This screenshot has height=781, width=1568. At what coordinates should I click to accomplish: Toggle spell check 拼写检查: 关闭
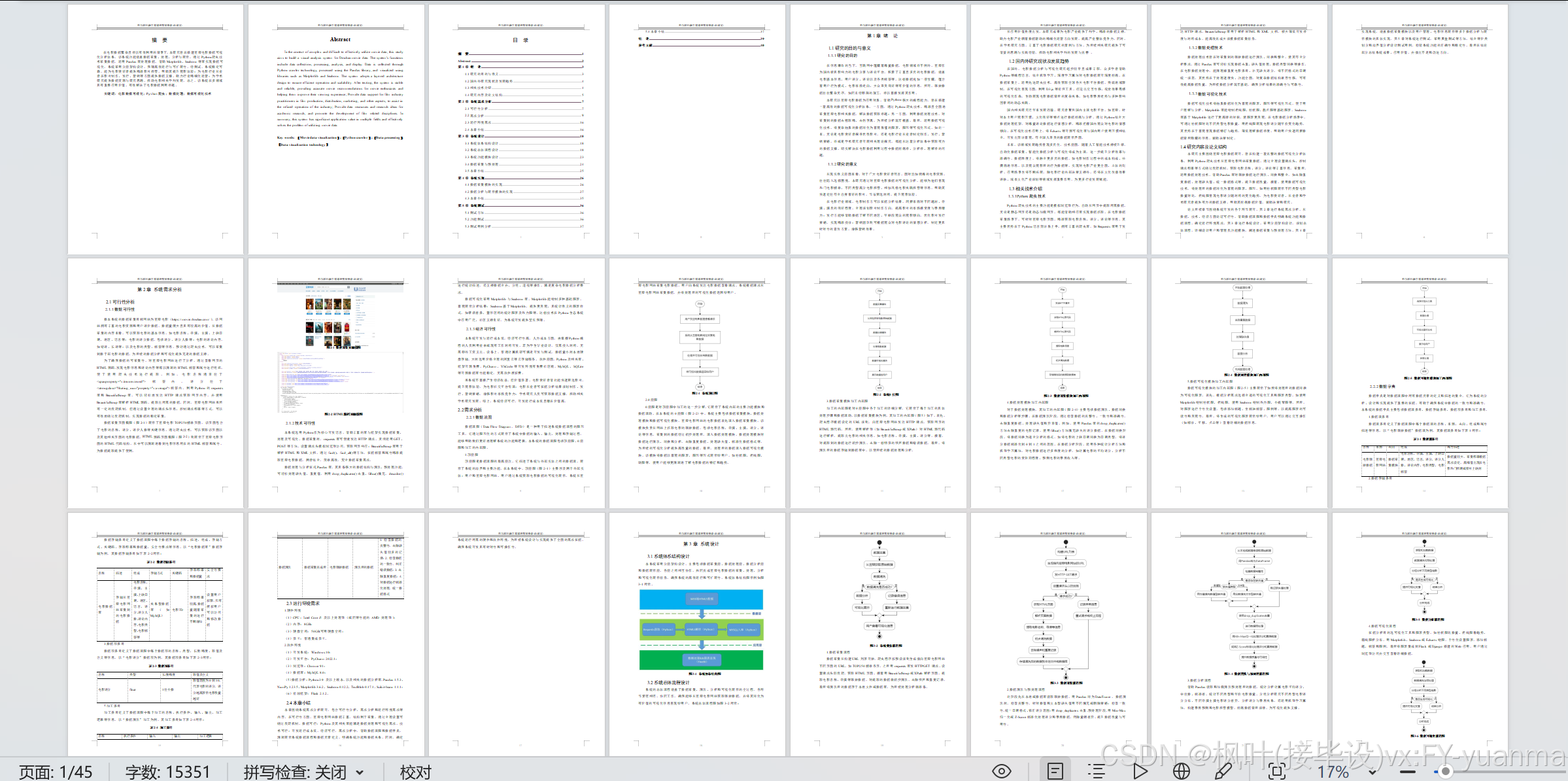pyautogui.click(x=295, y=772)
